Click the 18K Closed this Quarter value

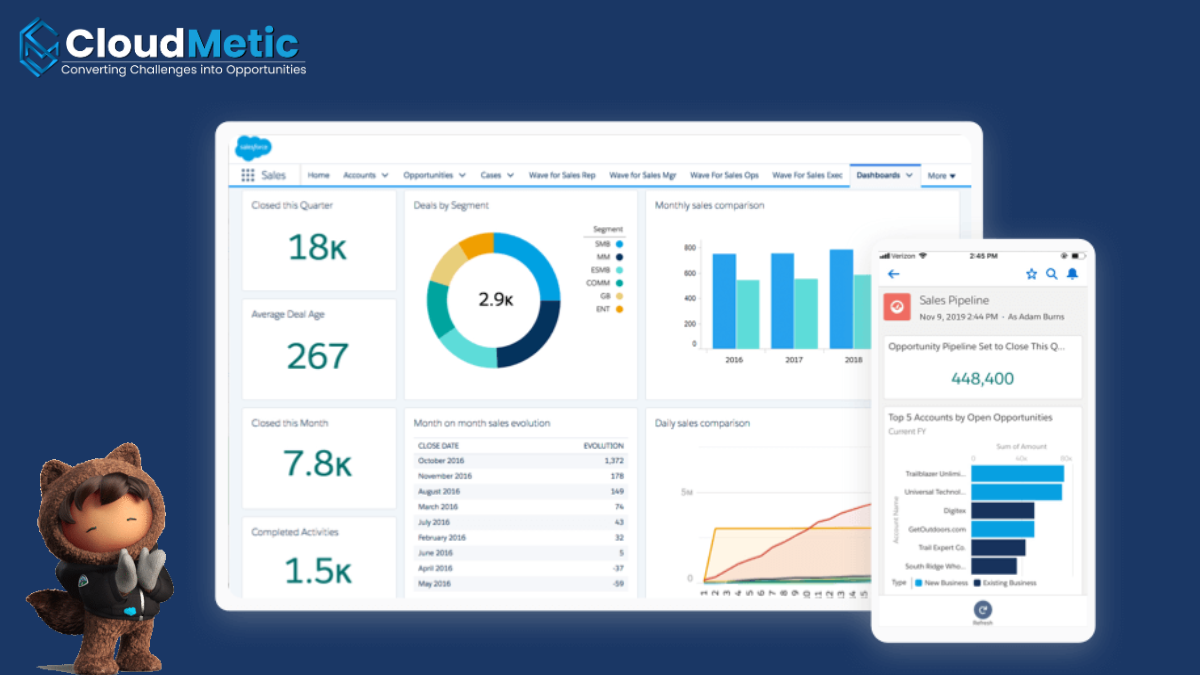tap(318, 246)
